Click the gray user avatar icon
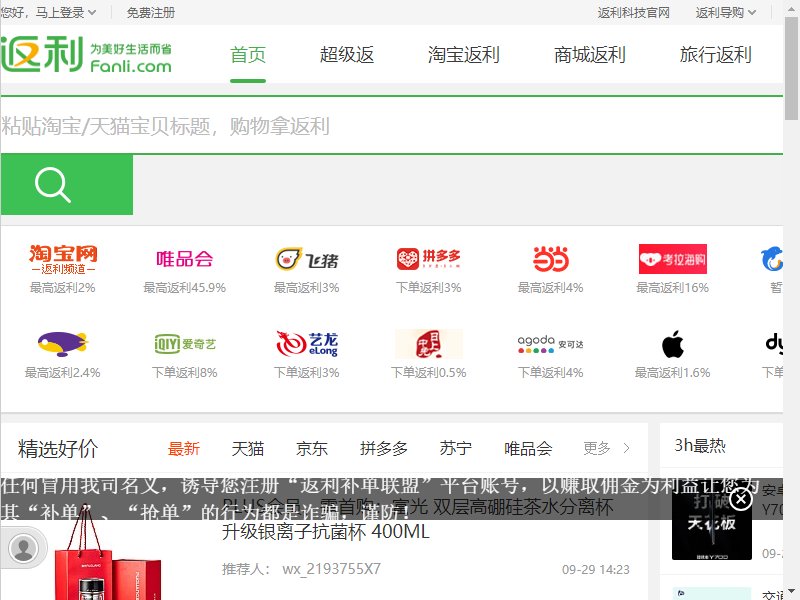 (23, 548)
